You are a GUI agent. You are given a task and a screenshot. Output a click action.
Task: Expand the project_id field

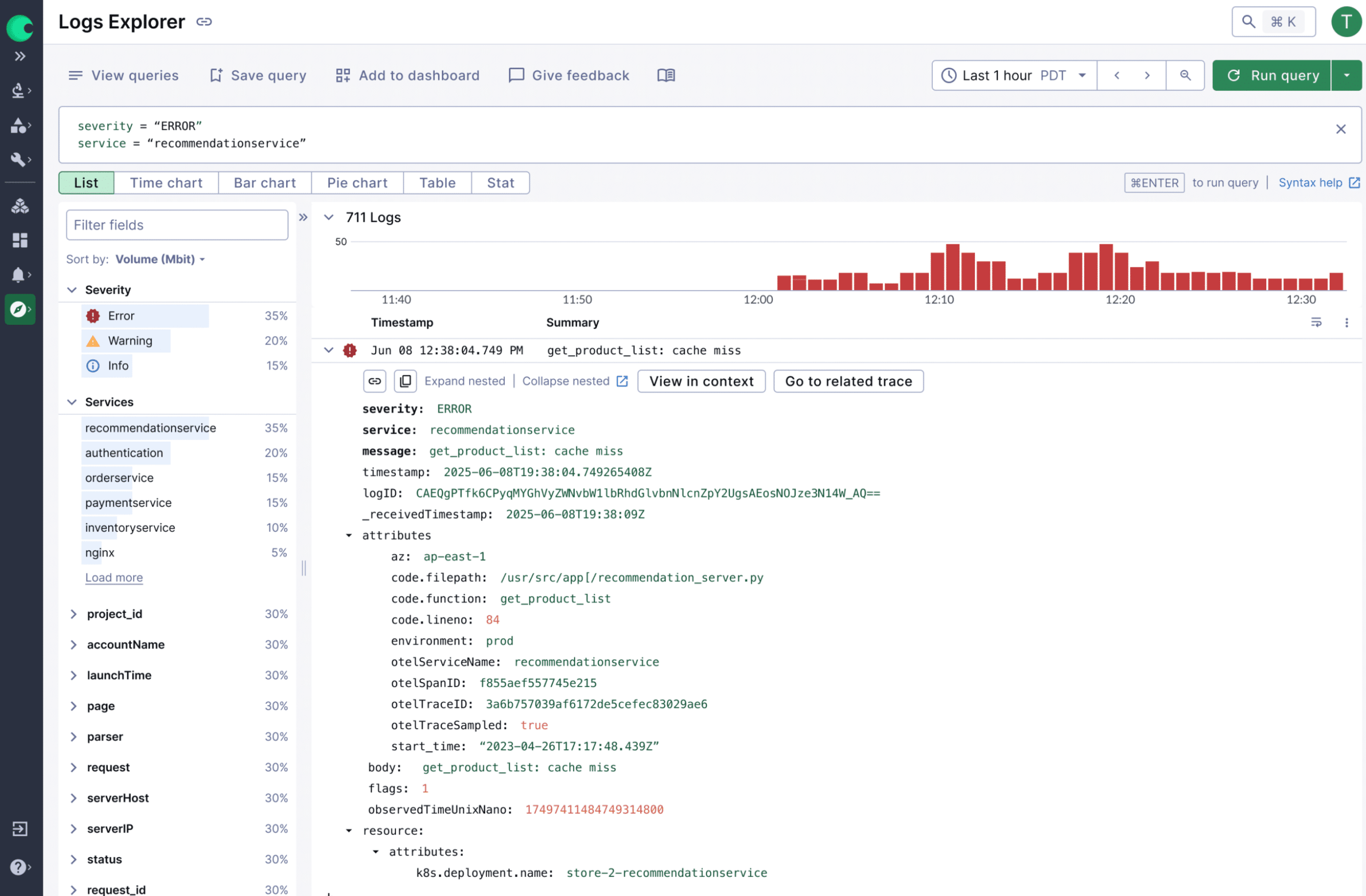pyautogui.click(x=74, y=614)
